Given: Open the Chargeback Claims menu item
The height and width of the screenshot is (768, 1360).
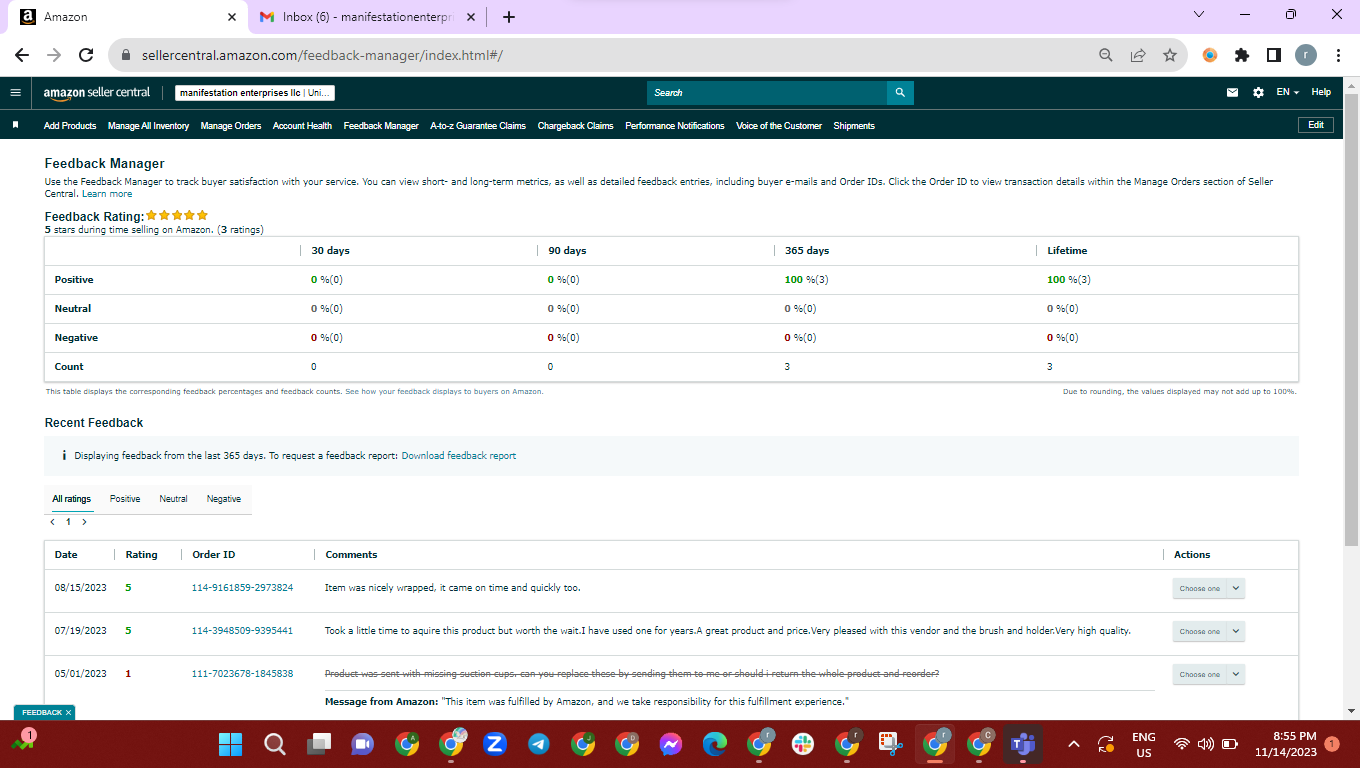Looking at the screenshot, I should point(576,126).
